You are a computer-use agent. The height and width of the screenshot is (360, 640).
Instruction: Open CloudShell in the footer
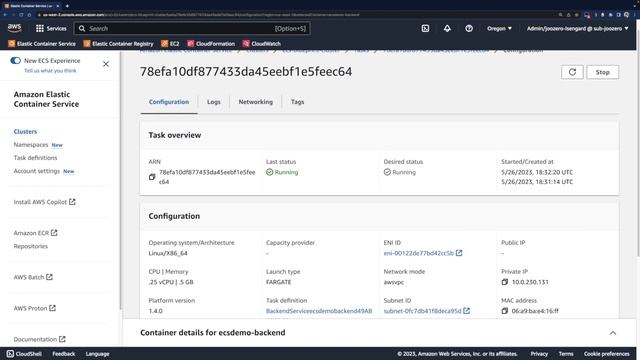pyautogui.click(x=24, y=354)
